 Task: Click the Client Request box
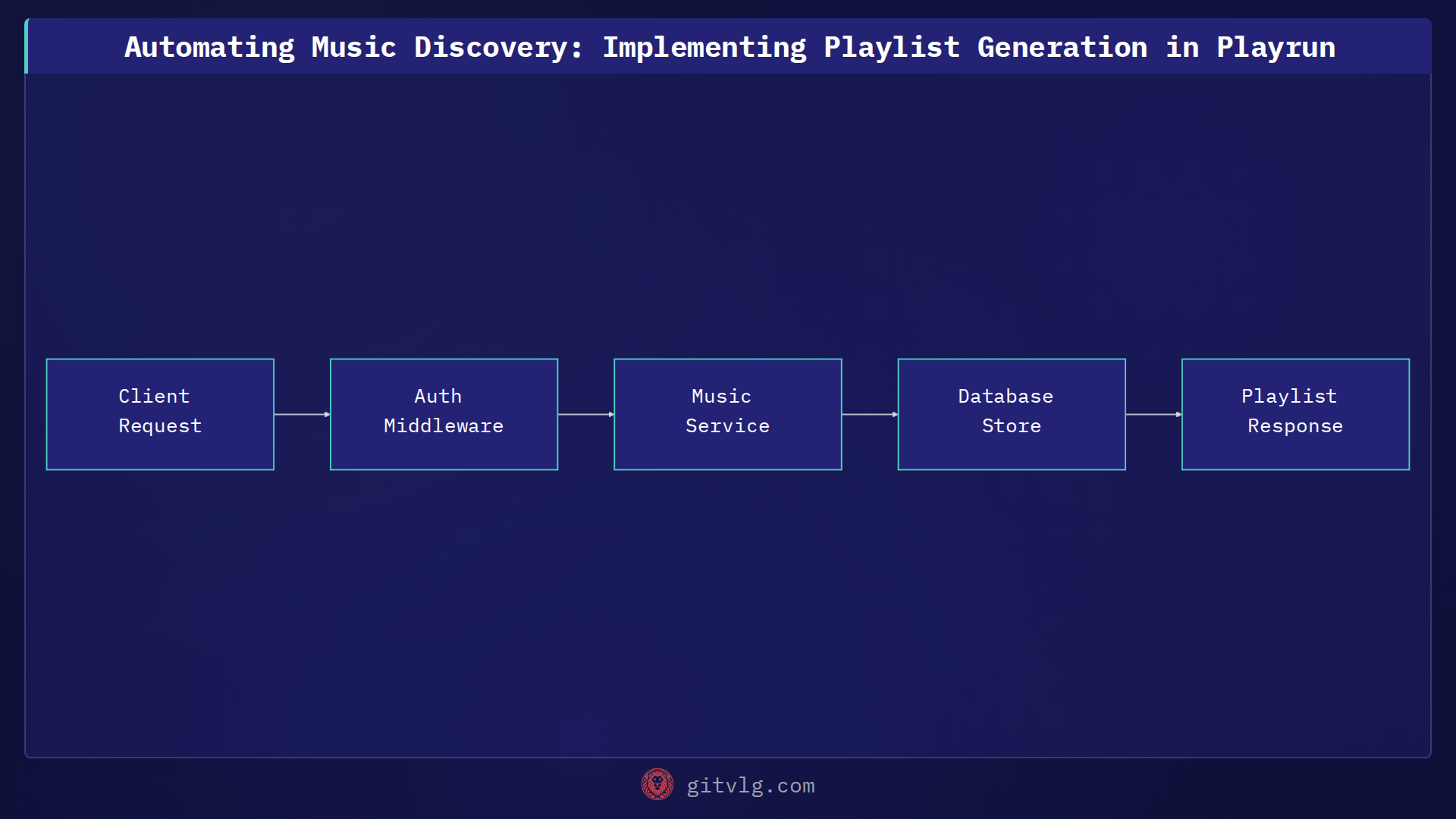point(160,414)
